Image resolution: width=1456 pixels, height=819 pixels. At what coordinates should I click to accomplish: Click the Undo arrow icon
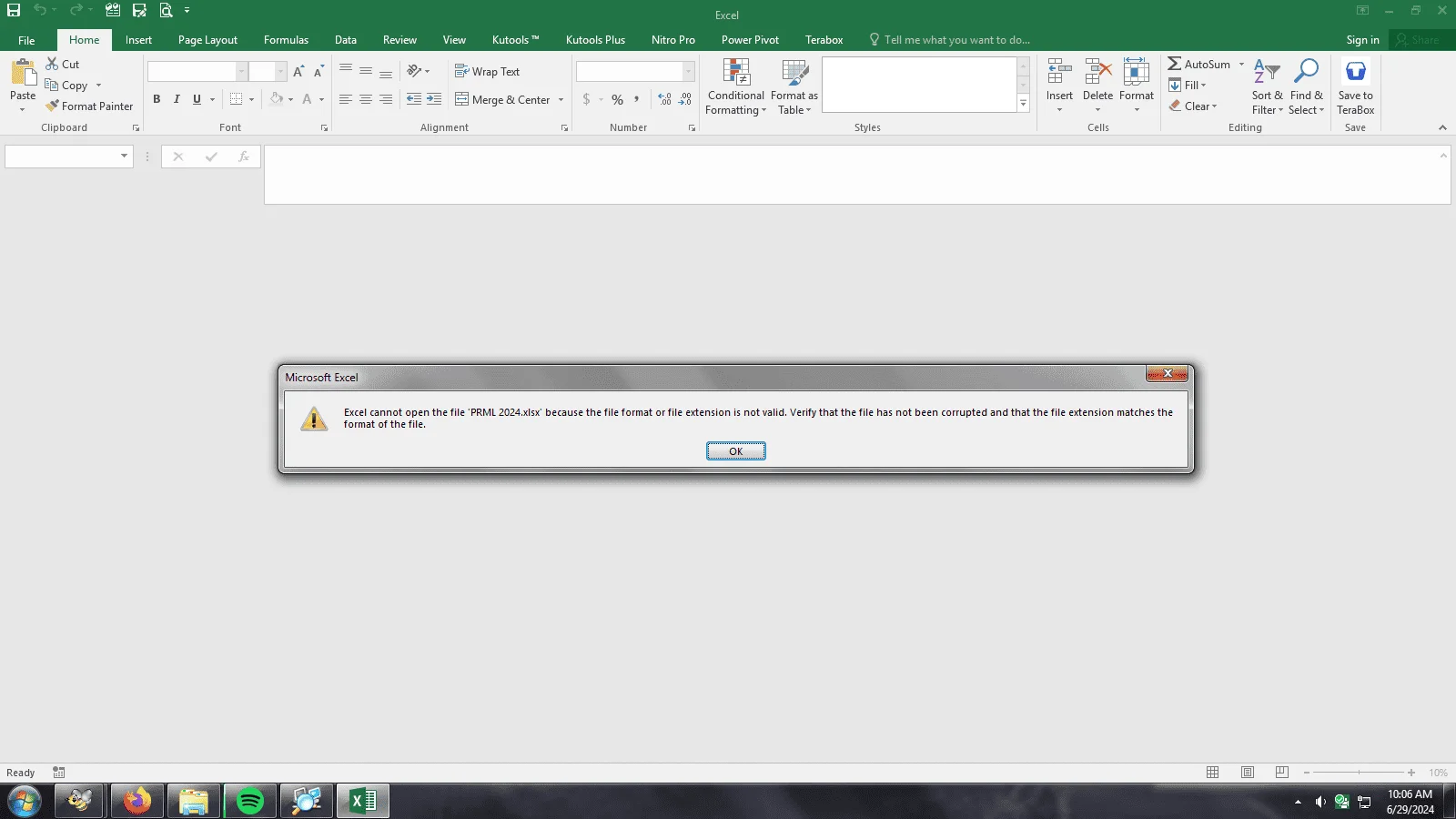pyautogui.click(x=40, y=10)
